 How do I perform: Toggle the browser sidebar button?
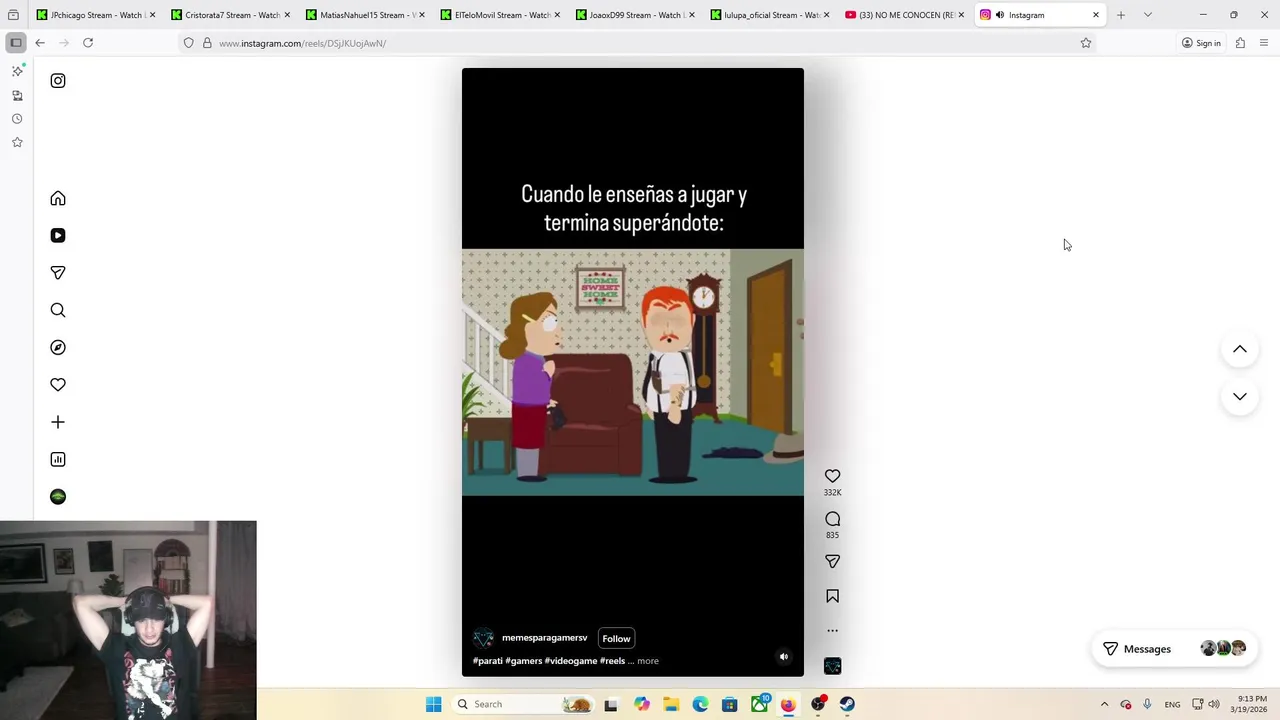coord(16,43)
